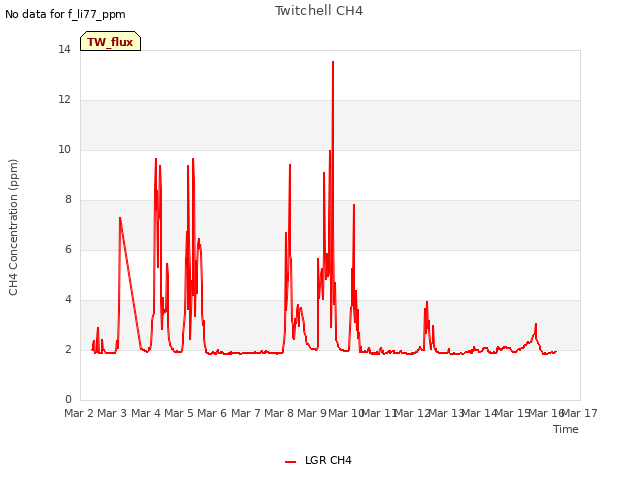640x480 pixels.
Task: Click the red LGR CH4 legend swatch
Action: click(290, 462)
